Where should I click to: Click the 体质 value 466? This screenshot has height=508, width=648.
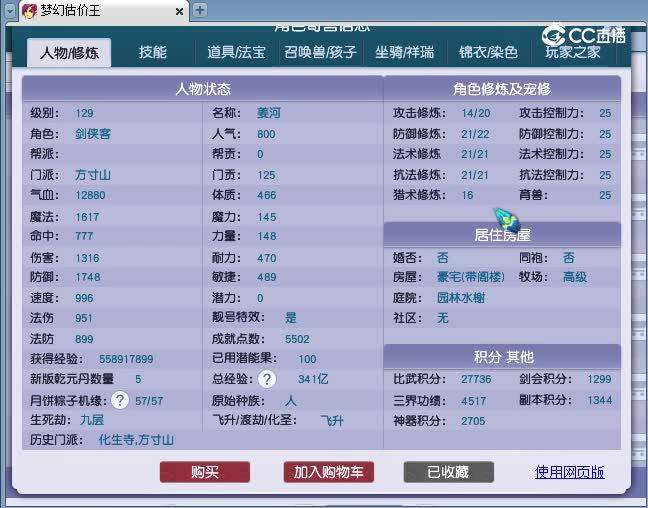coord(267,195)
